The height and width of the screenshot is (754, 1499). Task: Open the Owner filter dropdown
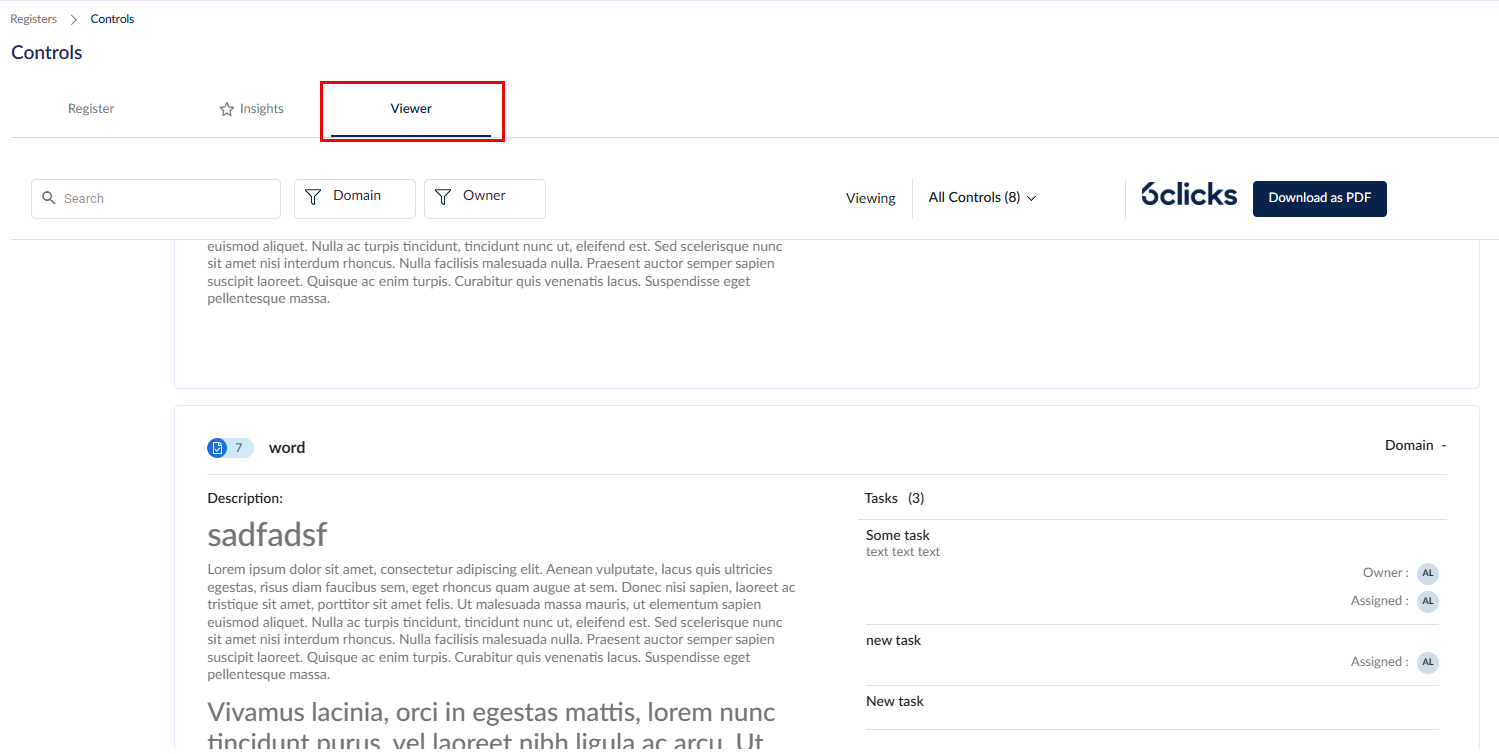pos(485,198)
